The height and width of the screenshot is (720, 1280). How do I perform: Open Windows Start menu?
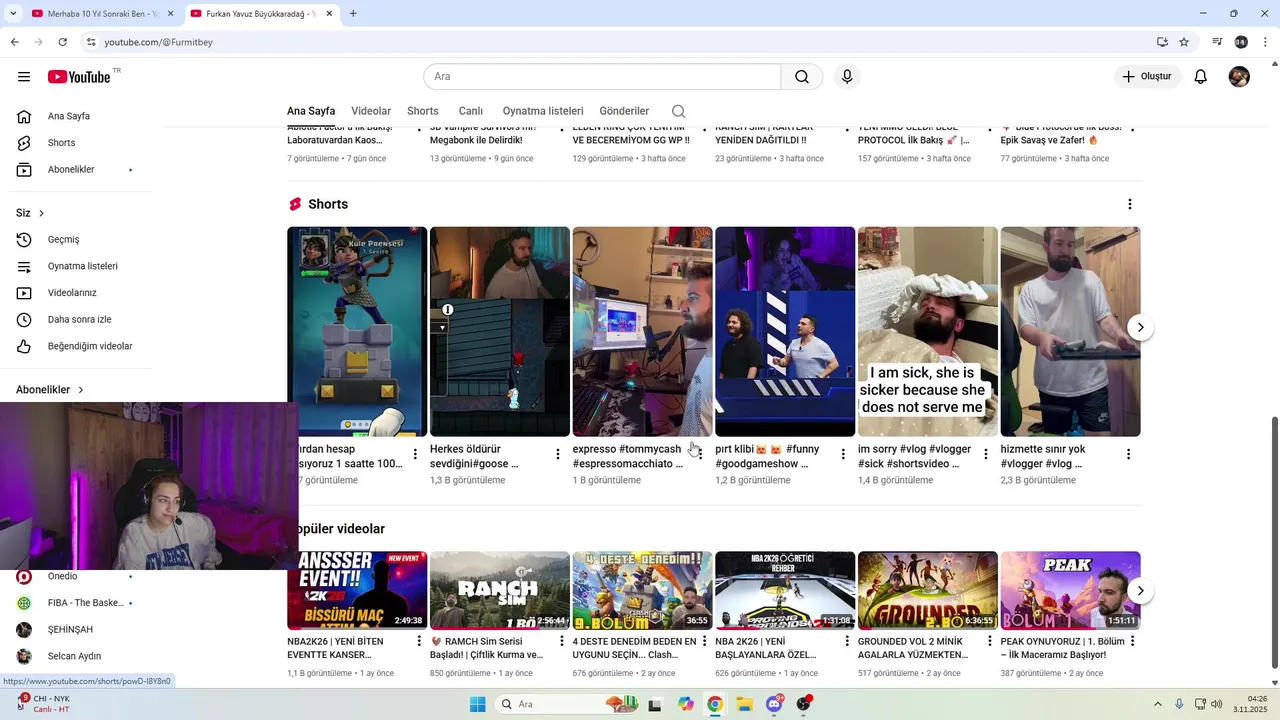(477, 704)
